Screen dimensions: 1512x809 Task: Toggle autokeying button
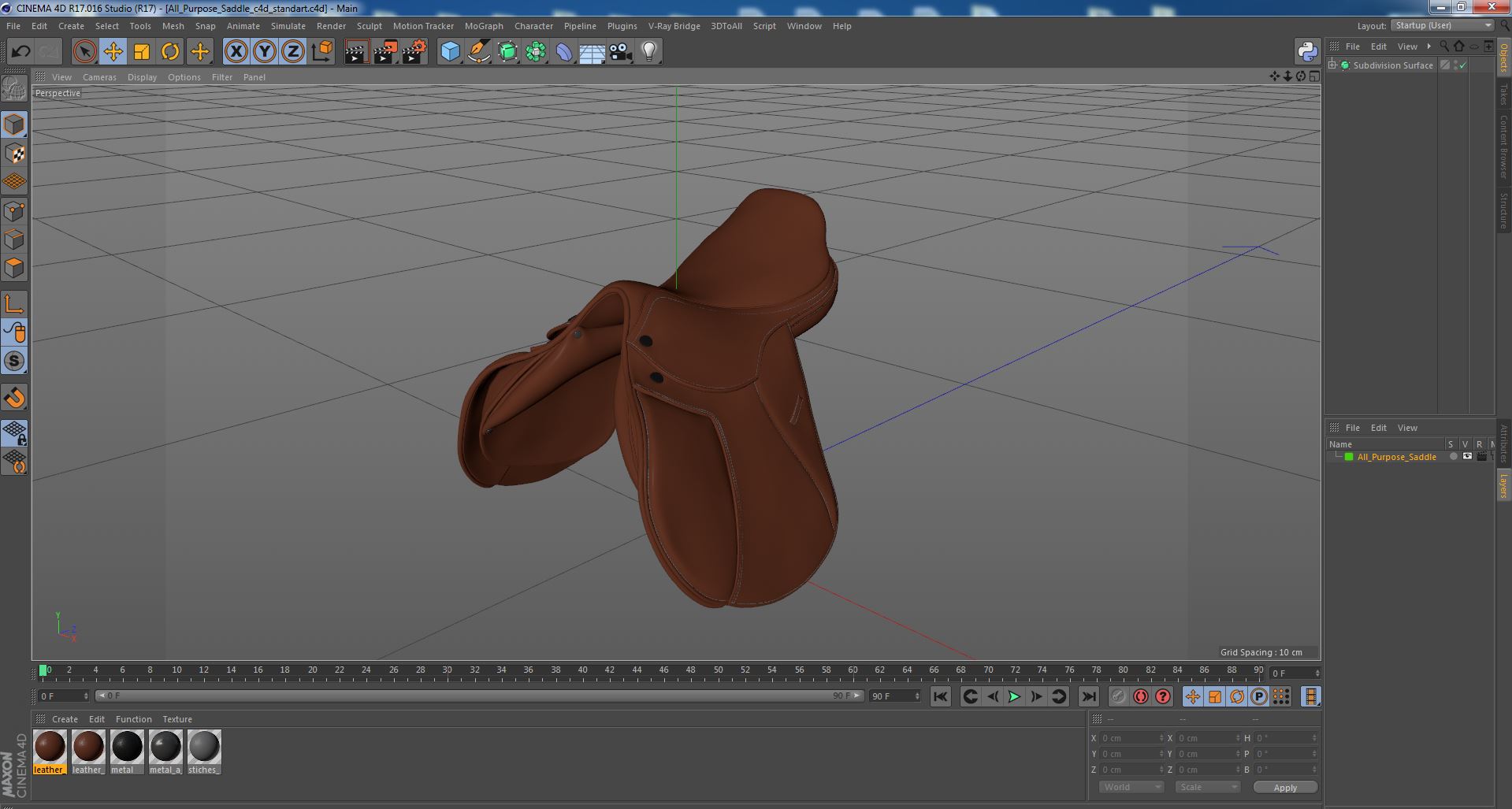pyautogui.click(x=1140, y=696)
